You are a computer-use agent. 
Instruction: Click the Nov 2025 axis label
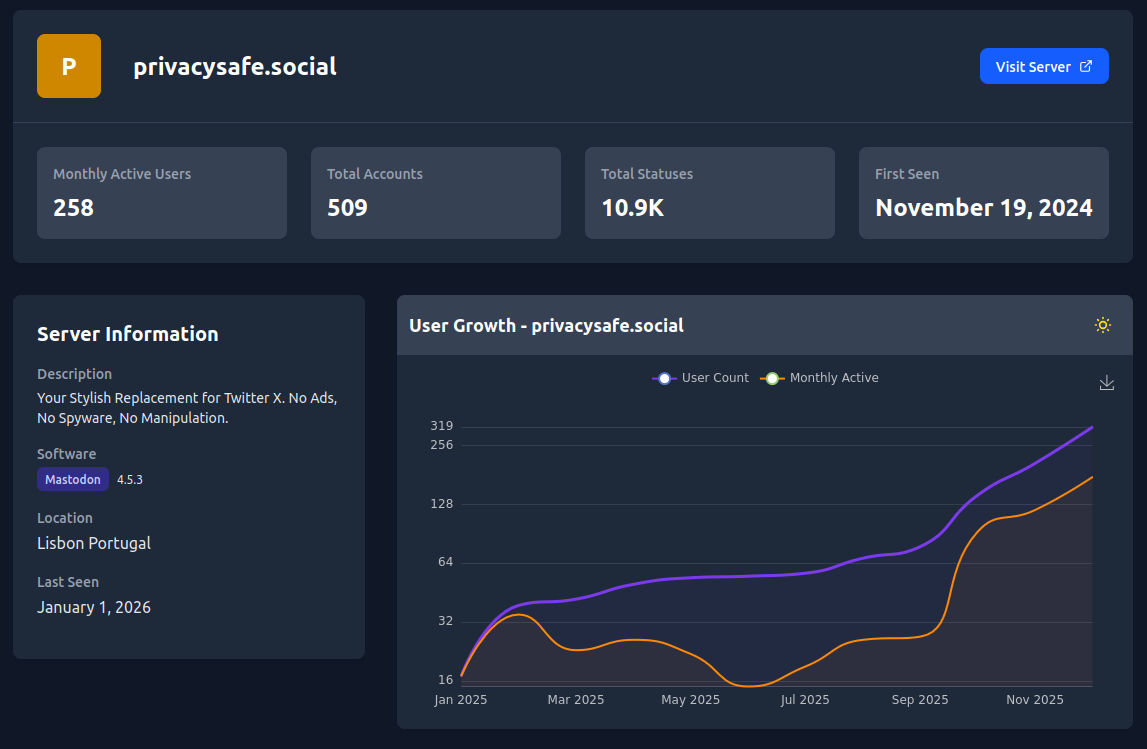(x=1035, y=700)
